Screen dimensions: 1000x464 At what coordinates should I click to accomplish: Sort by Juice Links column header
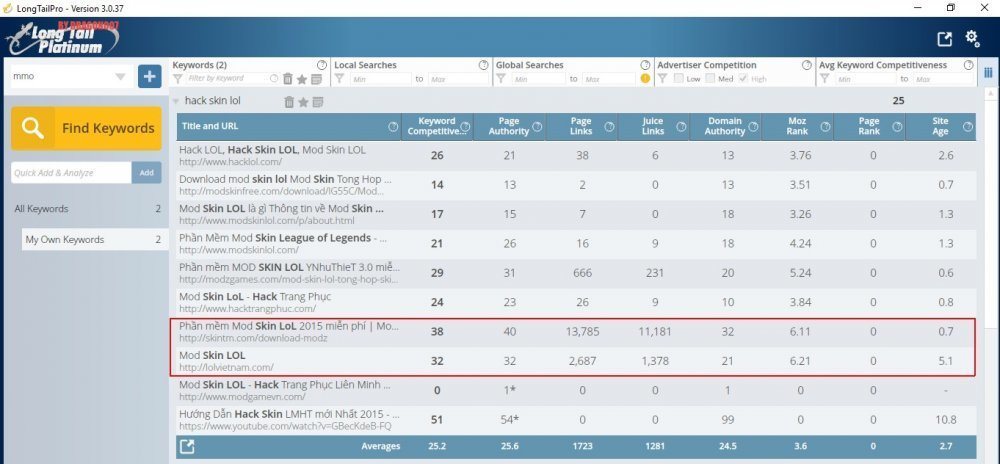tap(653, 126)
